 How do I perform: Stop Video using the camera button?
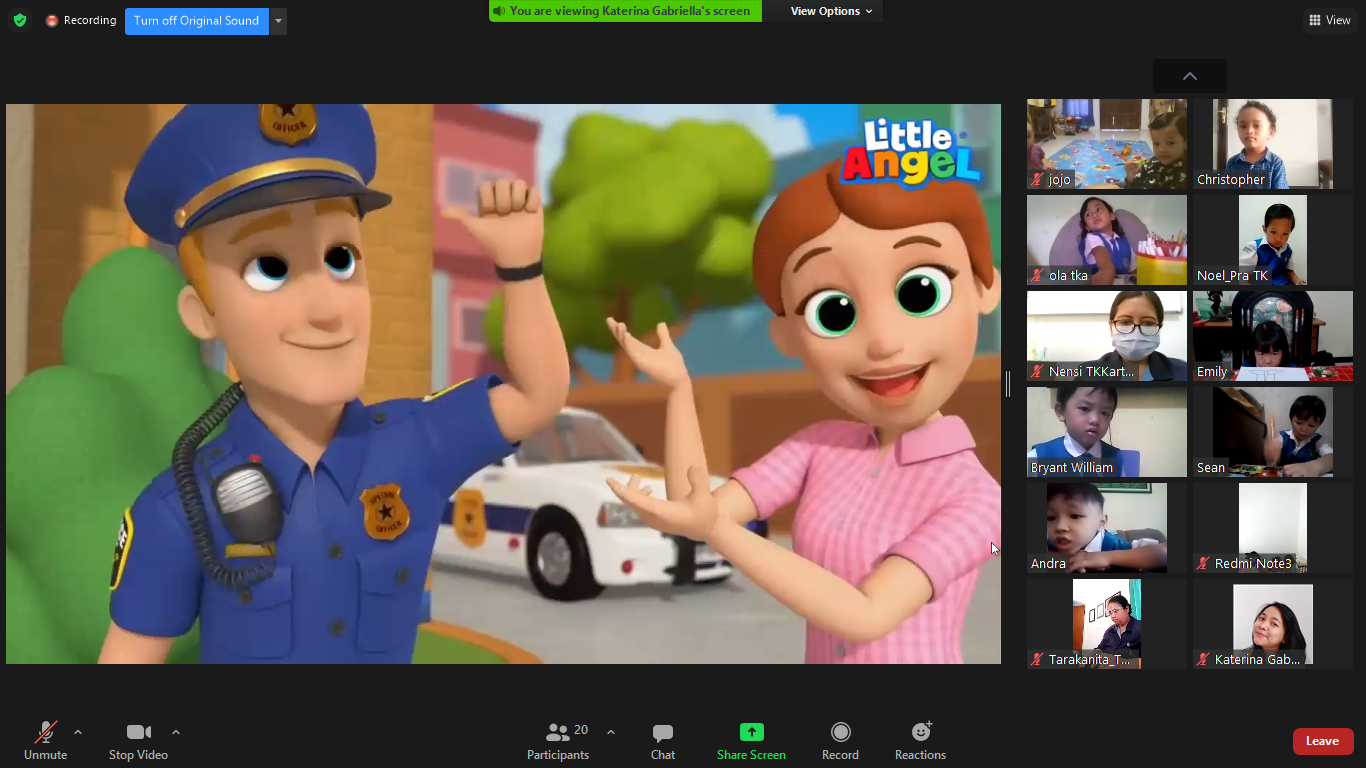tap(138, 740)
